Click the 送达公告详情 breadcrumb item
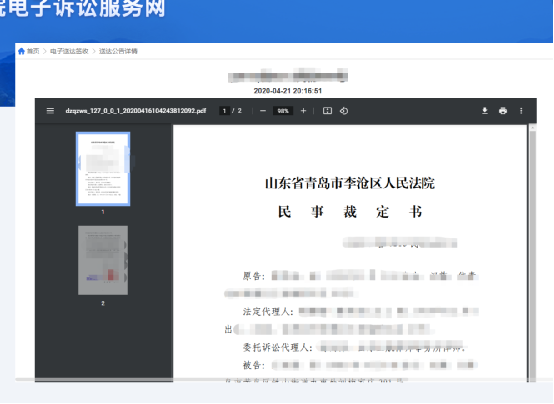Image resolution: width=554 pixels, height=404 pixels. (x=118, y=51)
